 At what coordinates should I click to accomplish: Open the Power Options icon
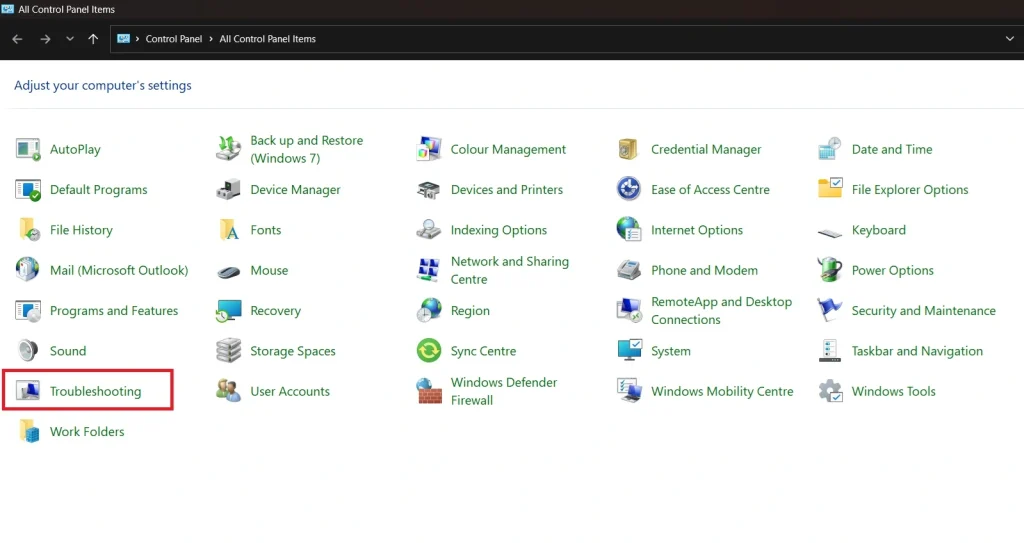[x=830, y=270]
